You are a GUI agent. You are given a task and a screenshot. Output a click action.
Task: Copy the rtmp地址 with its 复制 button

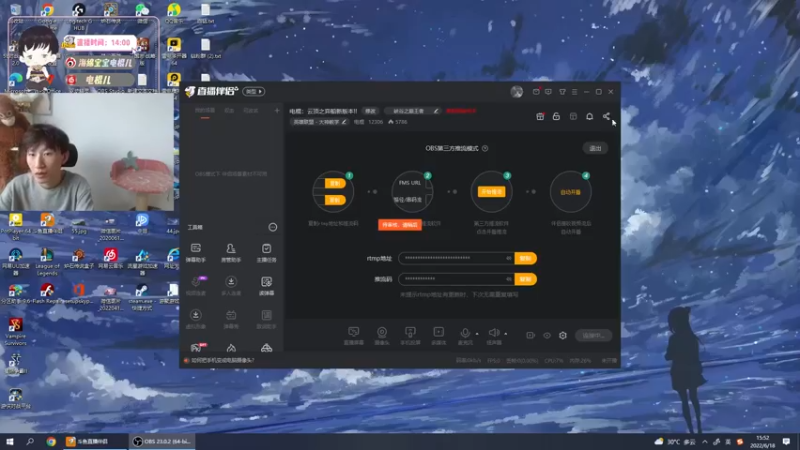pos(526,258)
